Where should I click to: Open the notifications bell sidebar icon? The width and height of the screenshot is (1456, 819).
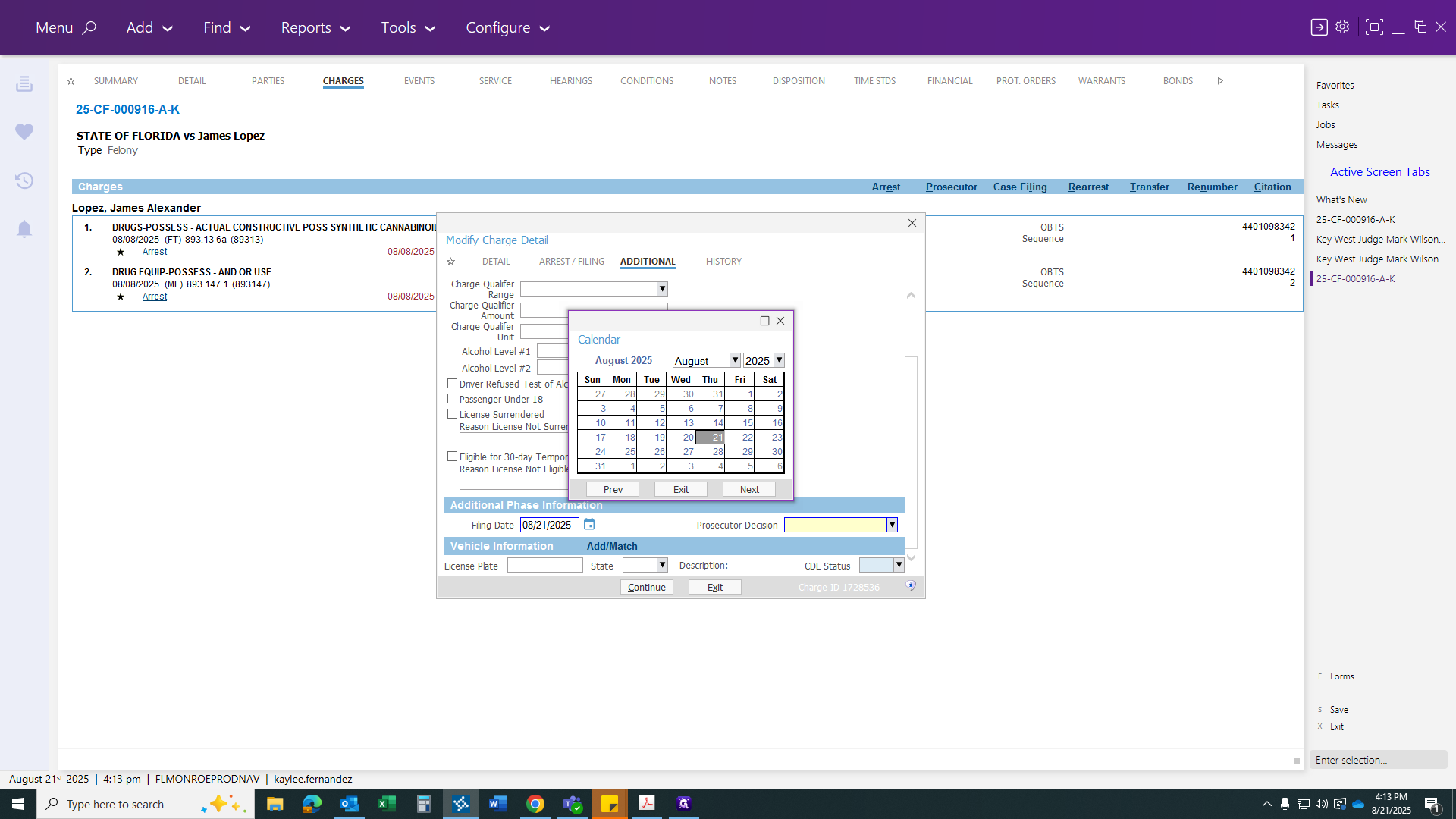pos(24,229)
